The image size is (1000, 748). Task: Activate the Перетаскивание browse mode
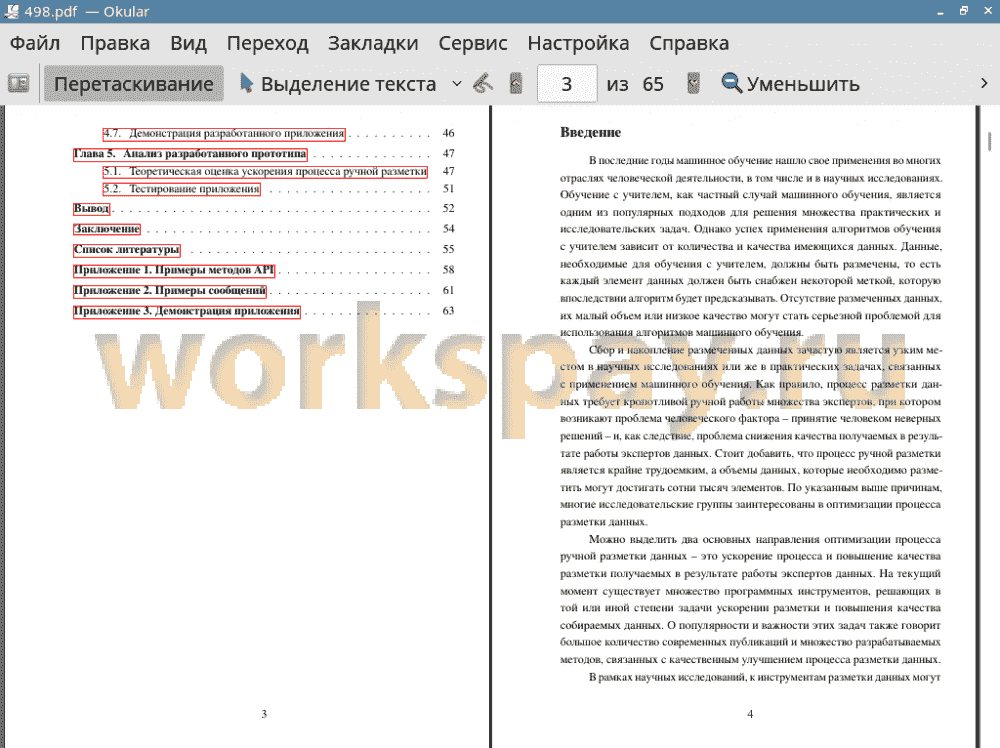click(133, 84)
